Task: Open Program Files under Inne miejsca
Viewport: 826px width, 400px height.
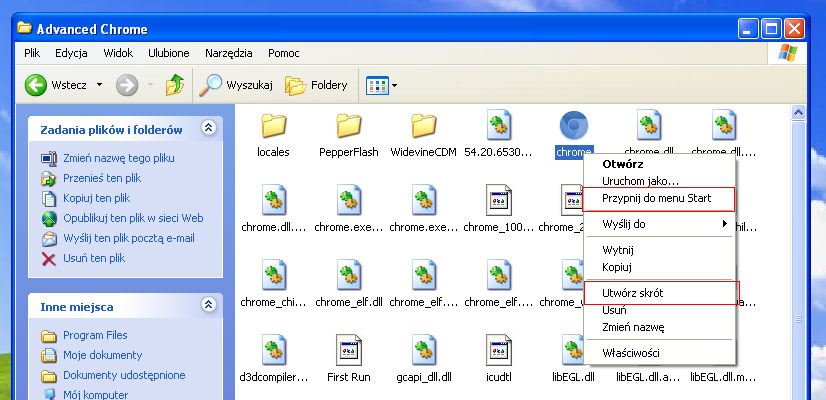Action: 95,335
